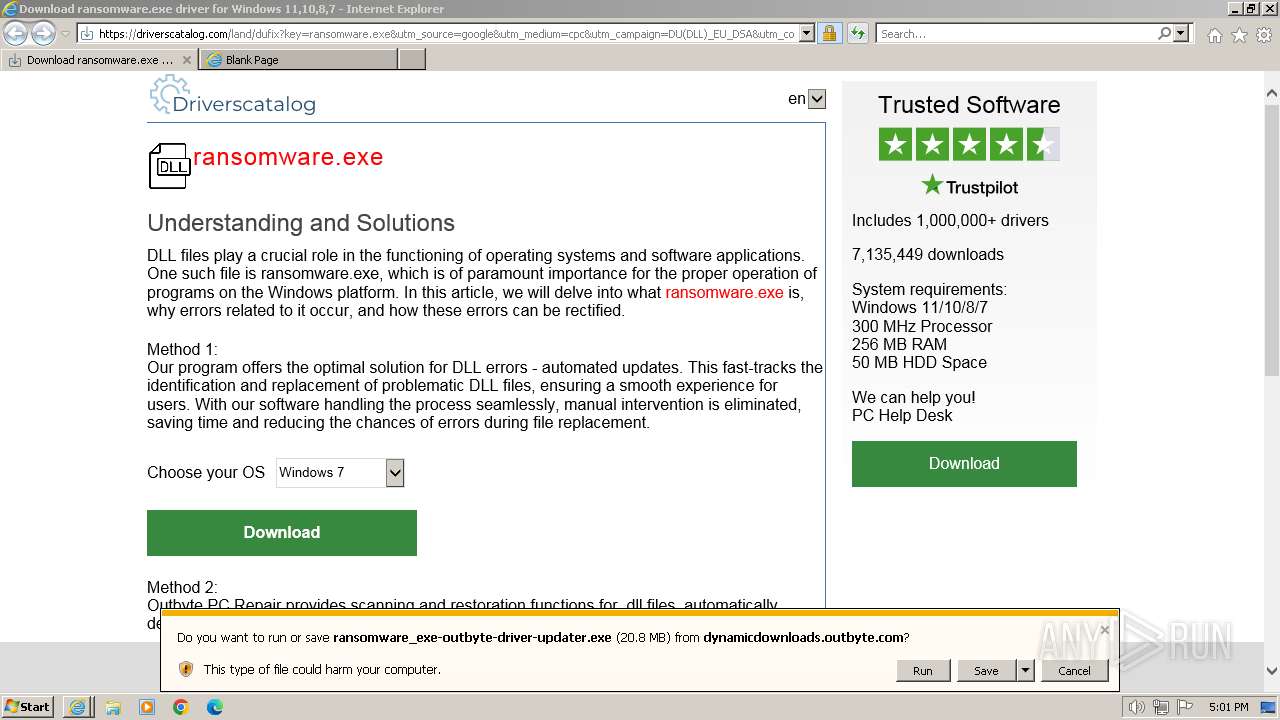1280x720 pixels.
Task: Open the security lock report icon
Action: pyautogui.click(x=829, y=33)
